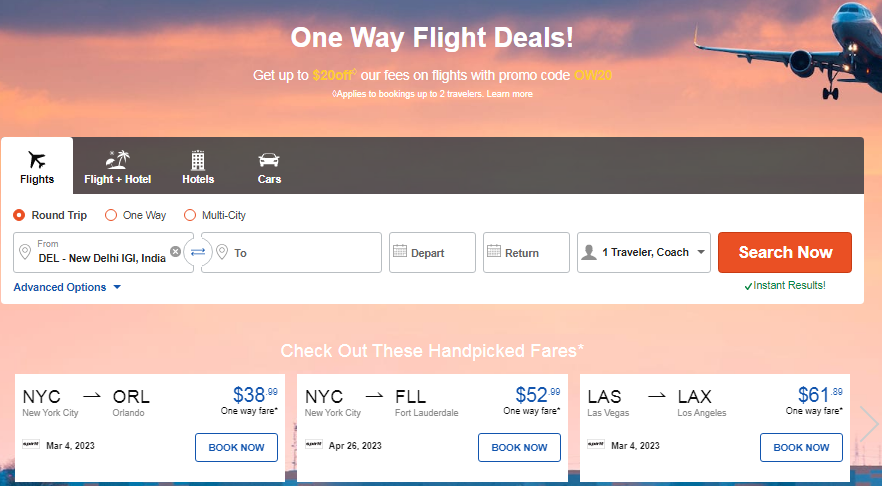
Task: Open the Hotels tab
Action: coord(198,166)
